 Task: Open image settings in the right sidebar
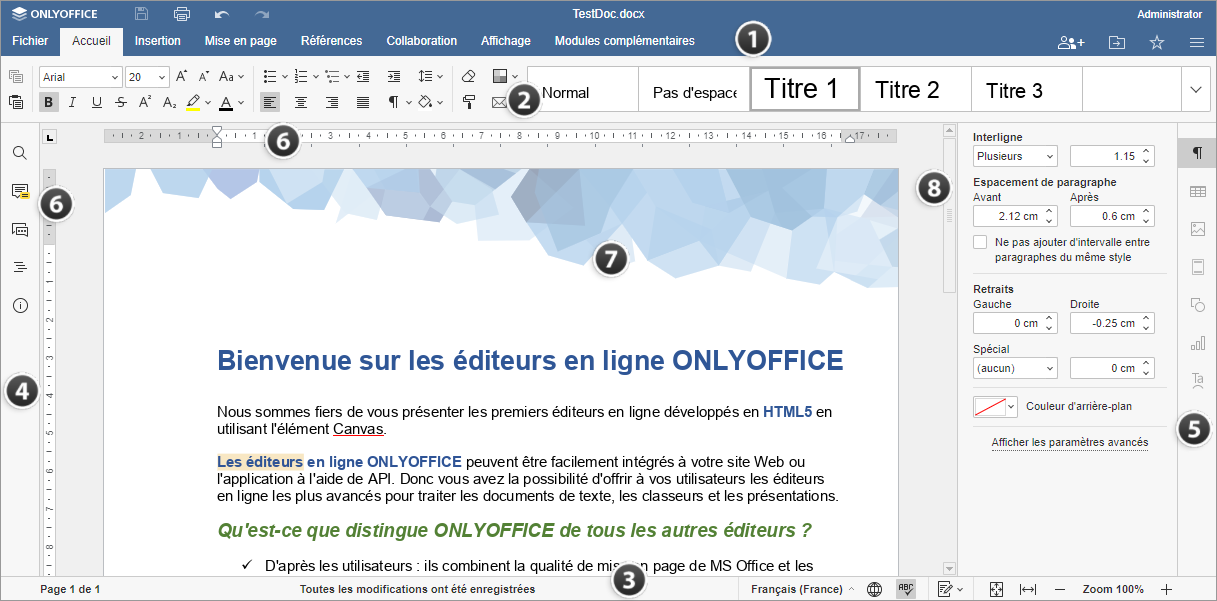(x=1197, y=229)
